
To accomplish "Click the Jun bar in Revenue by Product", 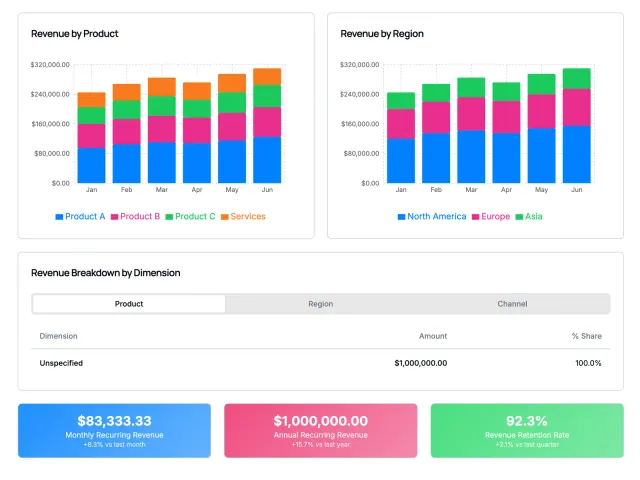I will [267, 126].
